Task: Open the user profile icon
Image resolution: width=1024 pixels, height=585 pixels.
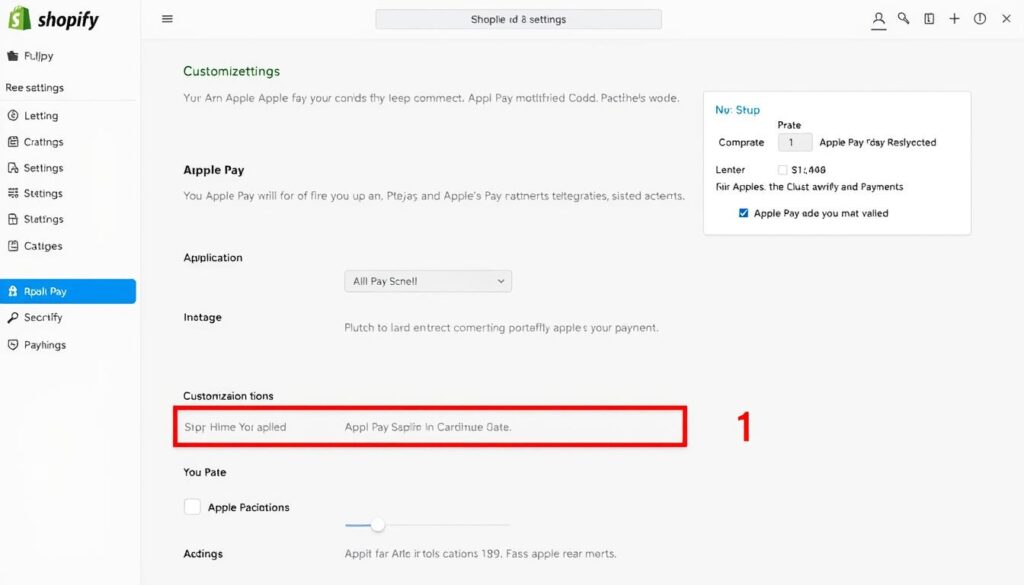Action: [x=879, y=19]
